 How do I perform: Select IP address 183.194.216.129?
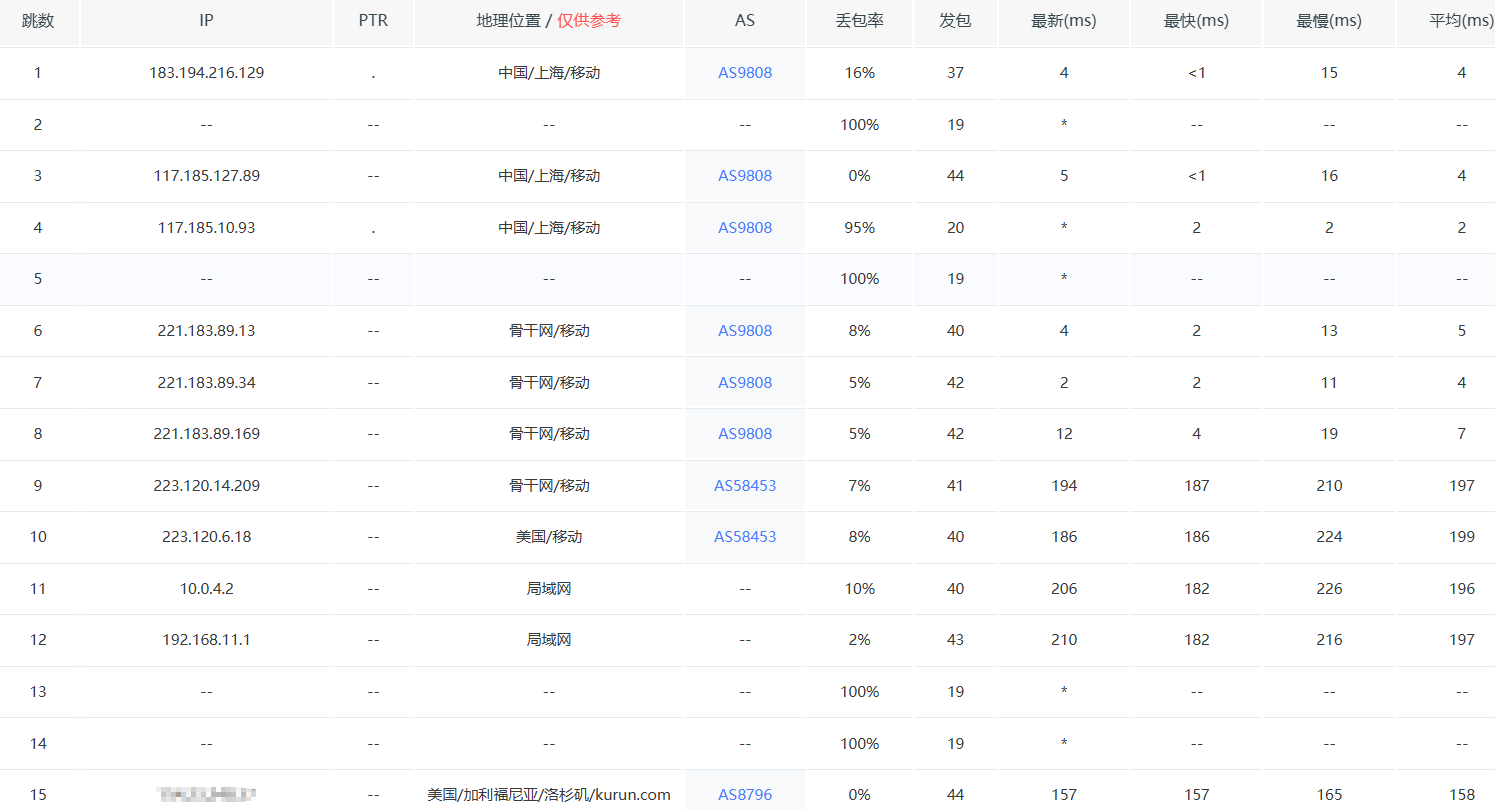[207, 73]
